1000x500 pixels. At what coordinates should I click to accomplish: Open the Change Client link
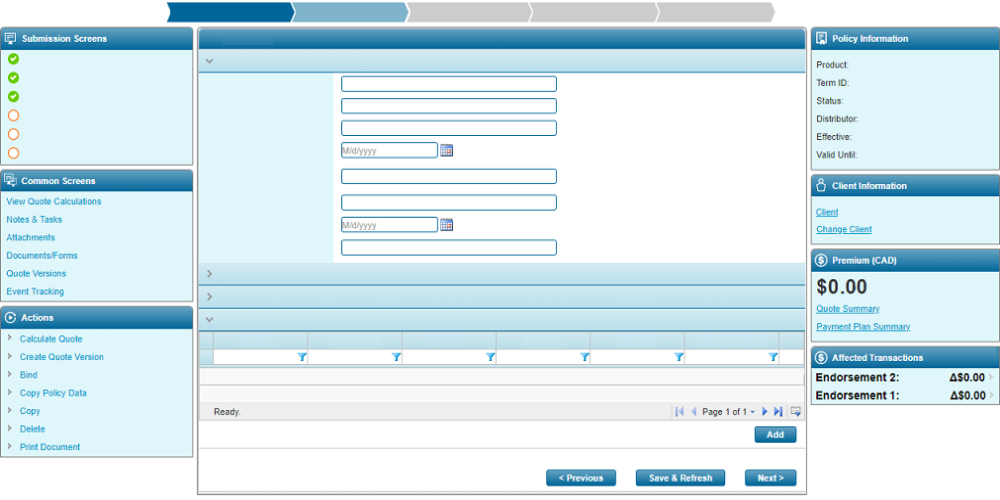click(x=843, y=230)
